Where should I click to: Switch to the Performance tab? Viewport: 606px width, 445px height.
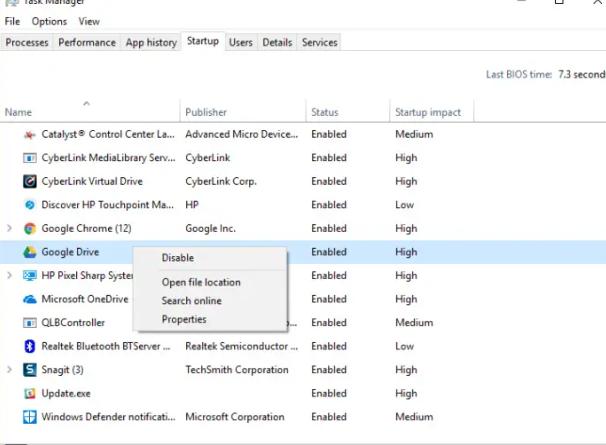pos(87,42)
